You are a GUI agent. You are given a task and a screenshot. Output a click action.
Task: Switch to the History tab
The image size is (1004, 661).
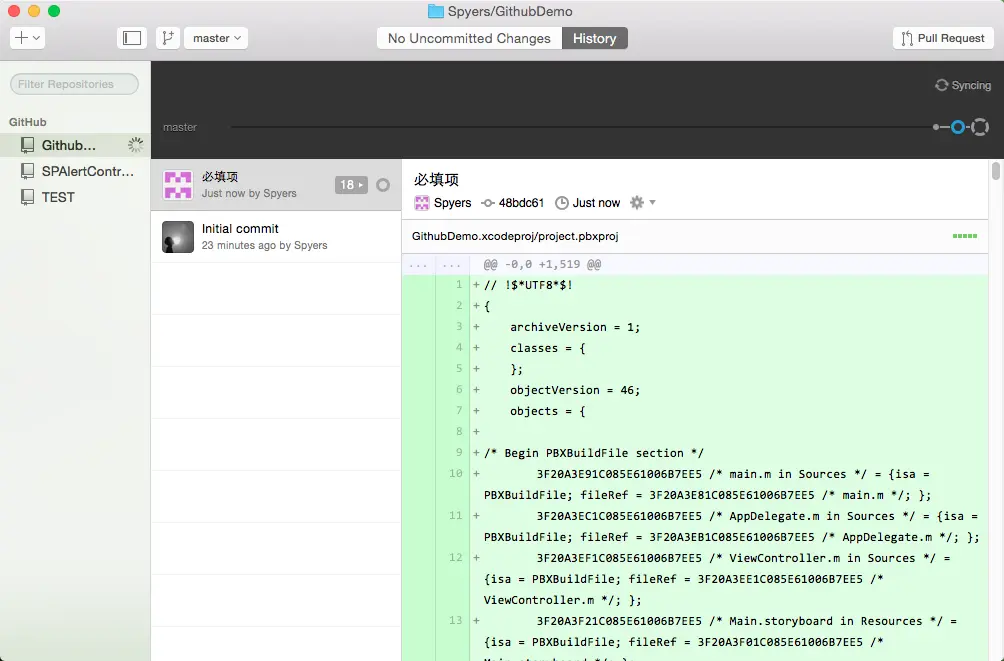595,38
